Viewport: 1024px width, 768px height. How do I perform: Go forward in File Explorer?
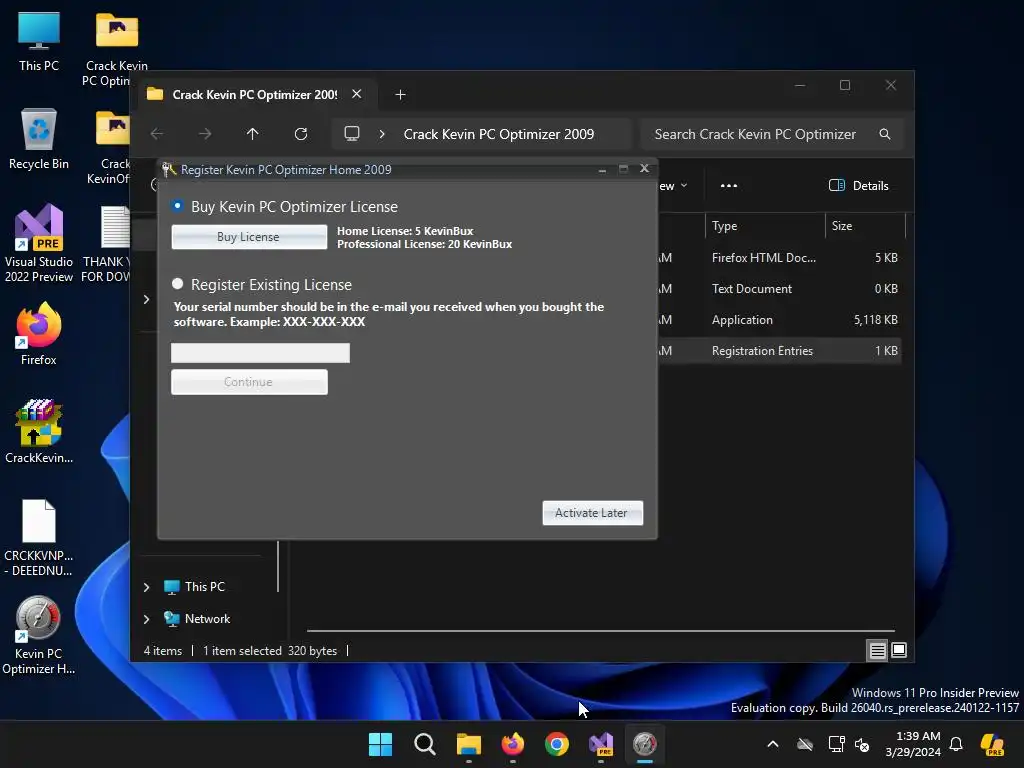(205, 134)
